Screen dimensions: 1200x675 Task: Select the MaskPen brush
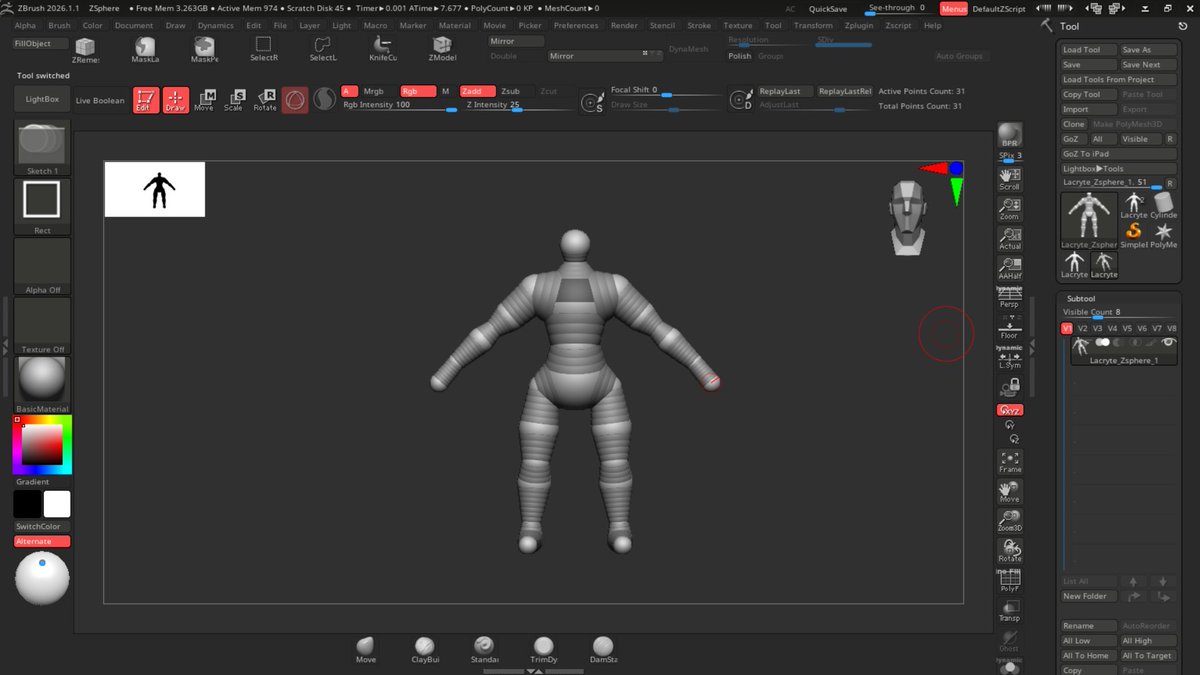(204, 49)
